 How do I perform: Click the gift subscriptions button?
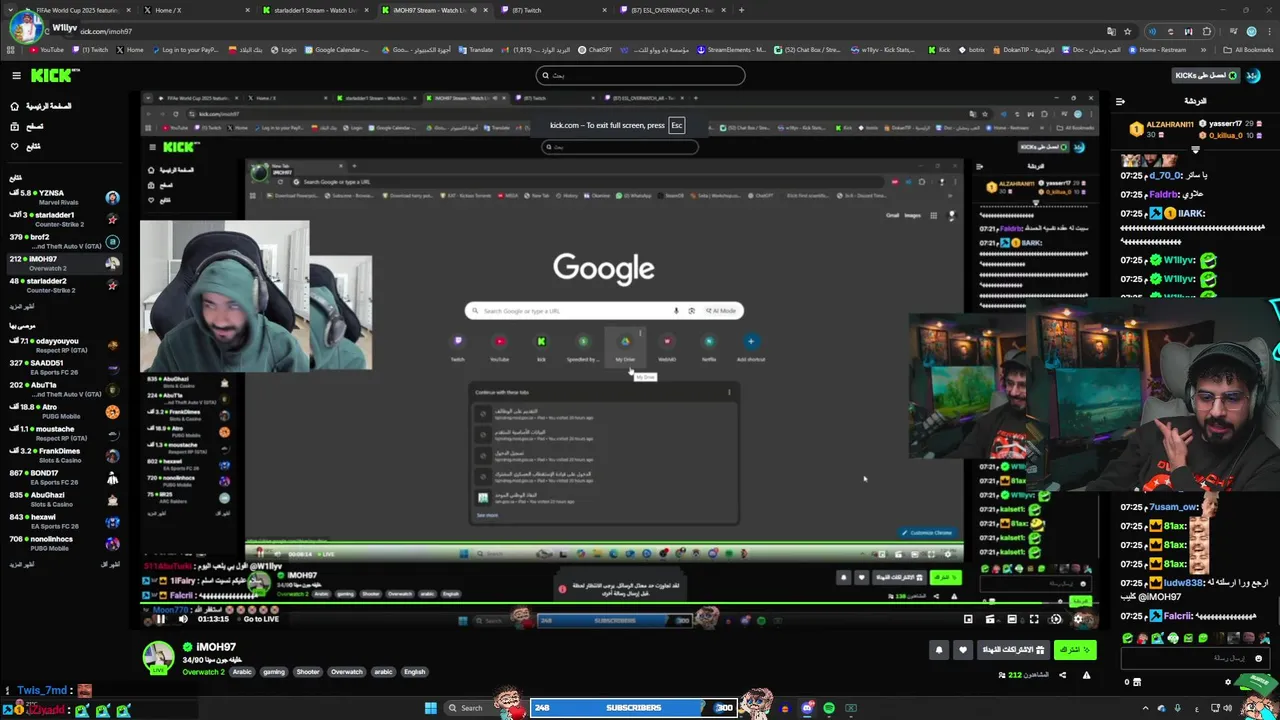tap(1013, 650)
